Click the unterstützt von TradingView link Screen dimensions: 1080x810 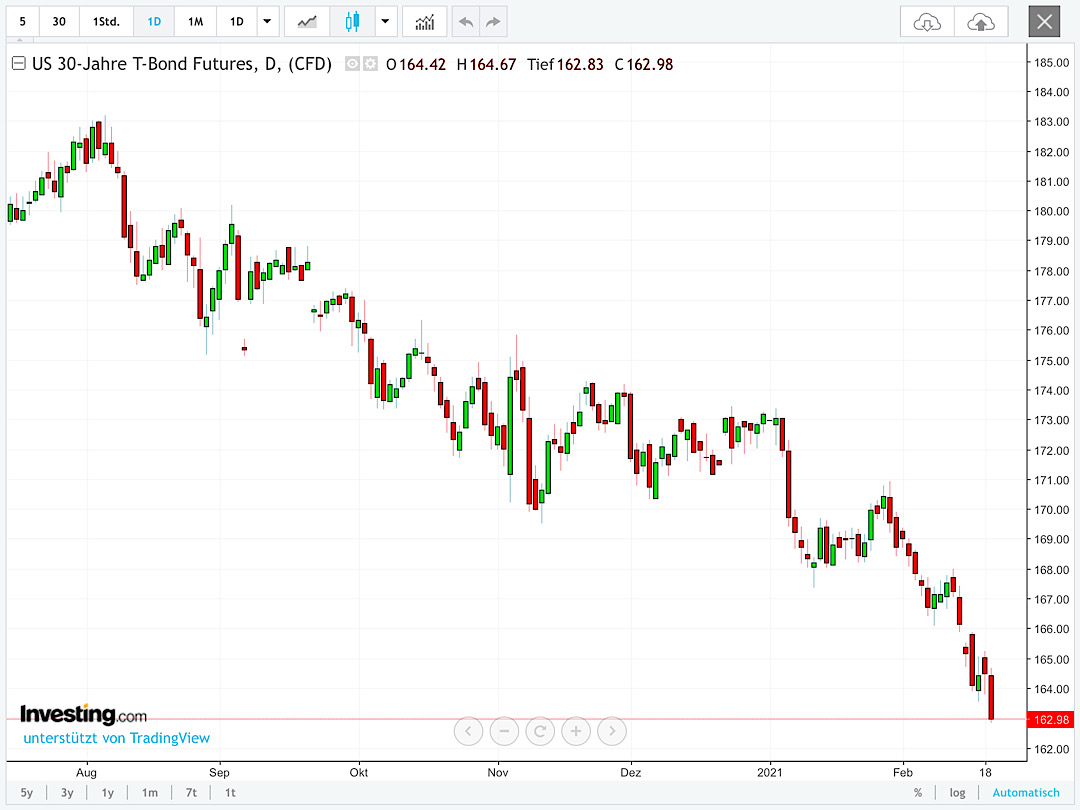point(116,738)
